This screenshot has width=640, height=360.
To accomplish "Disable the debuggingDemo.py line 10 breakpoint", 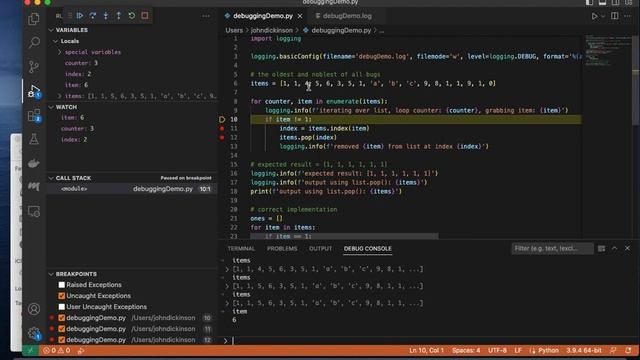I will coord(62,318).
